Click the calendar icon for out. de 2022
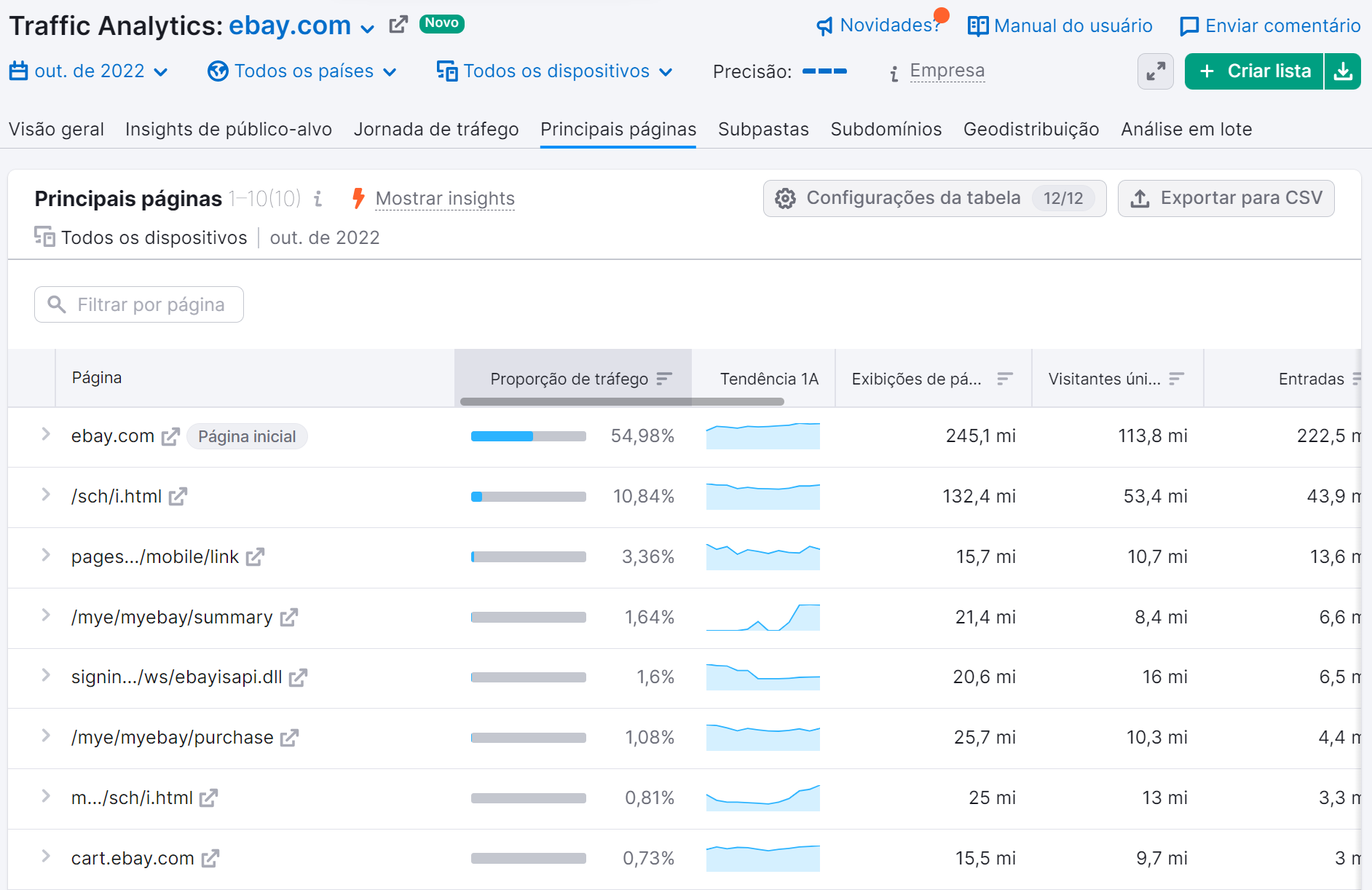The height and width of the screenshot is (890, 1372). [x=19, y=71]
